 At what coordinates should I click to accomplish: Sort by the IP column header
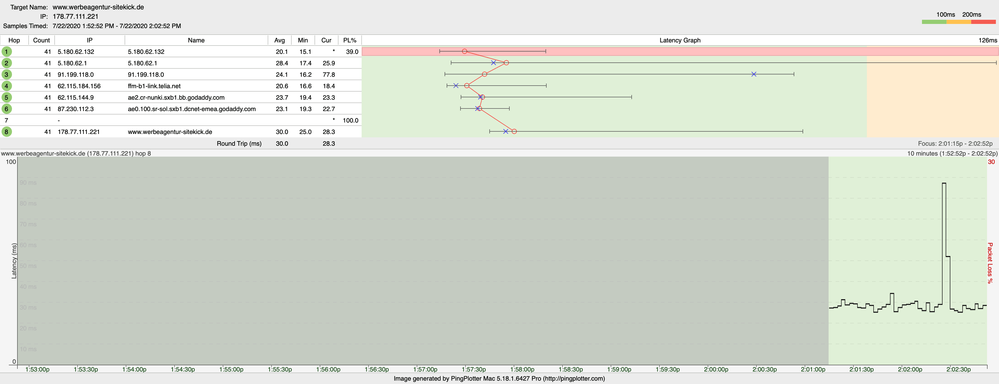(x=89, y=39)
